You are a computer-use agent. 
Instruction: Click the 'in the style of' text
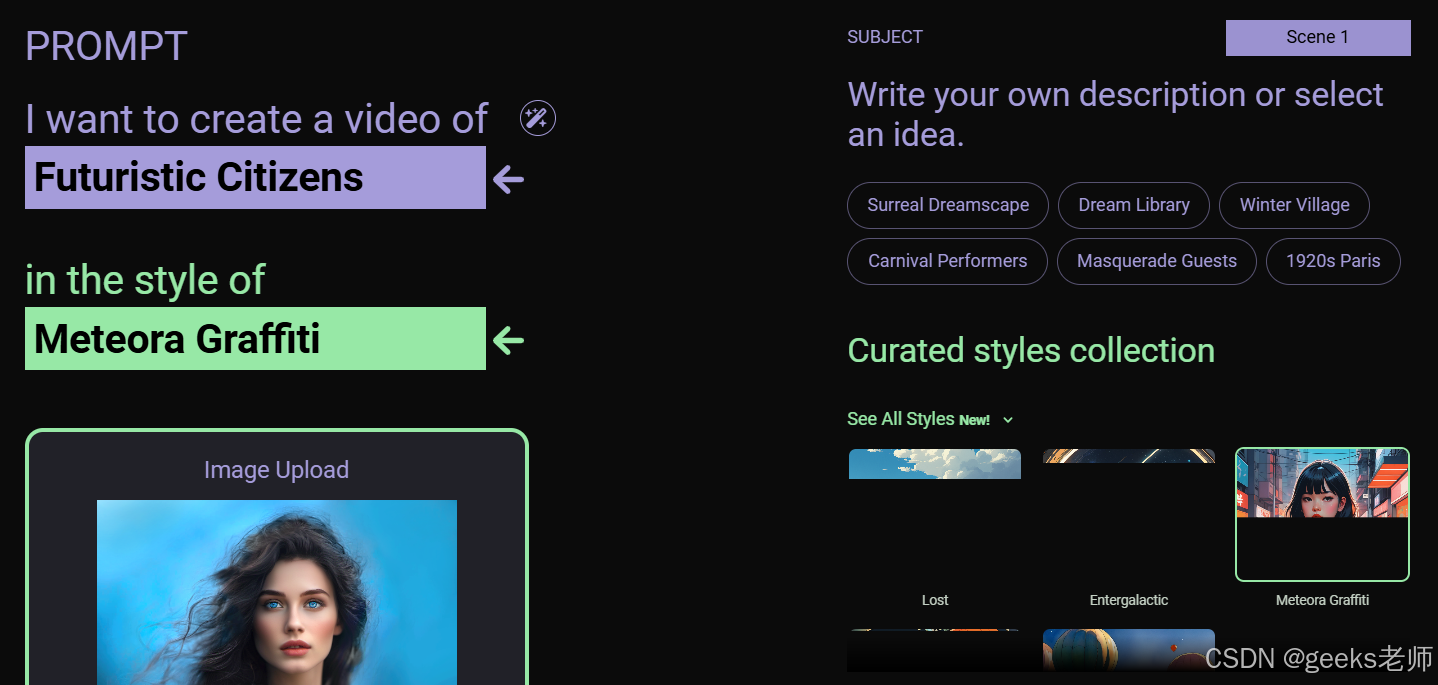click(145, 280)
